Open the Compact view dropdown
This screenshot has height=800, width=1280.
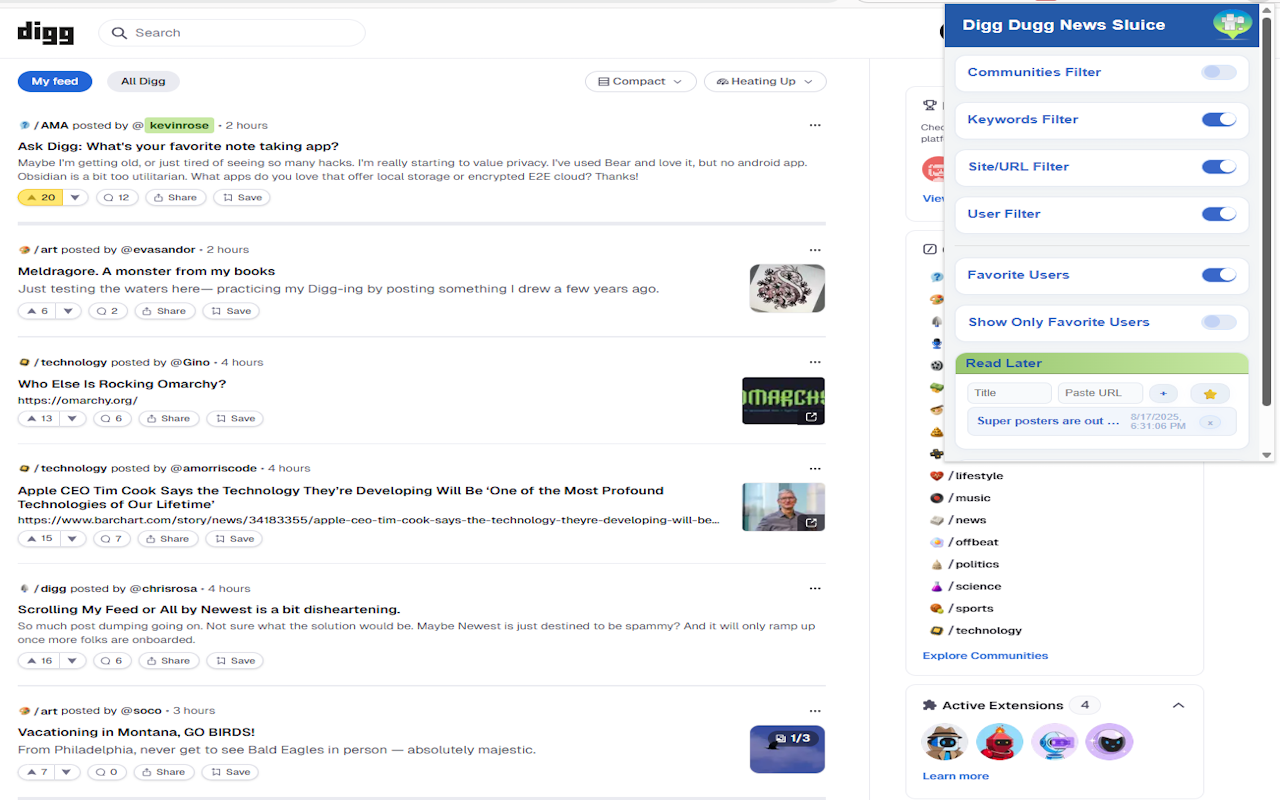640,81
